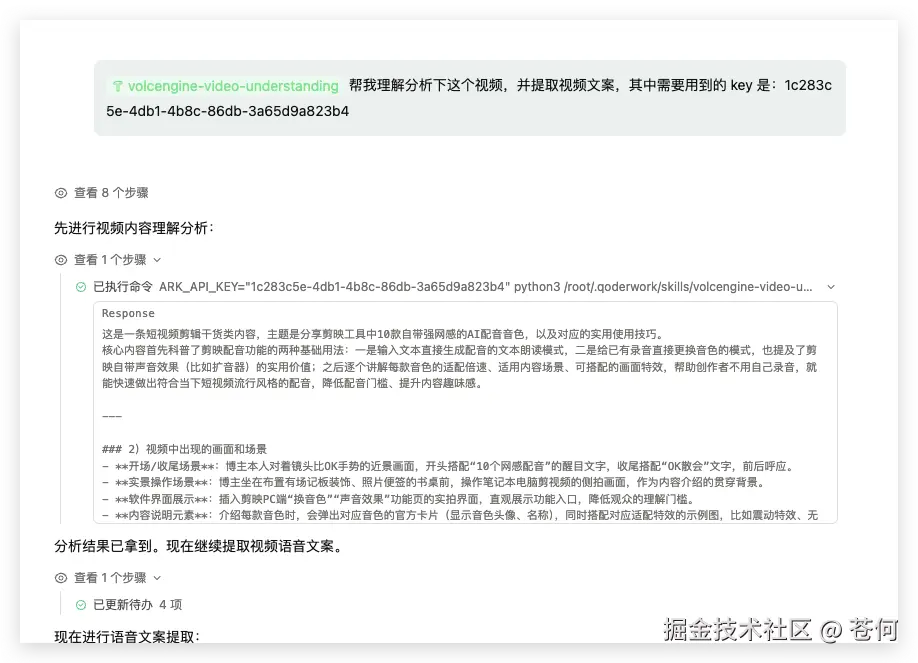Click the volcengine-video-understanding skill icon
The width and height of the screenshot is (918, 663).
pos(117,87)
